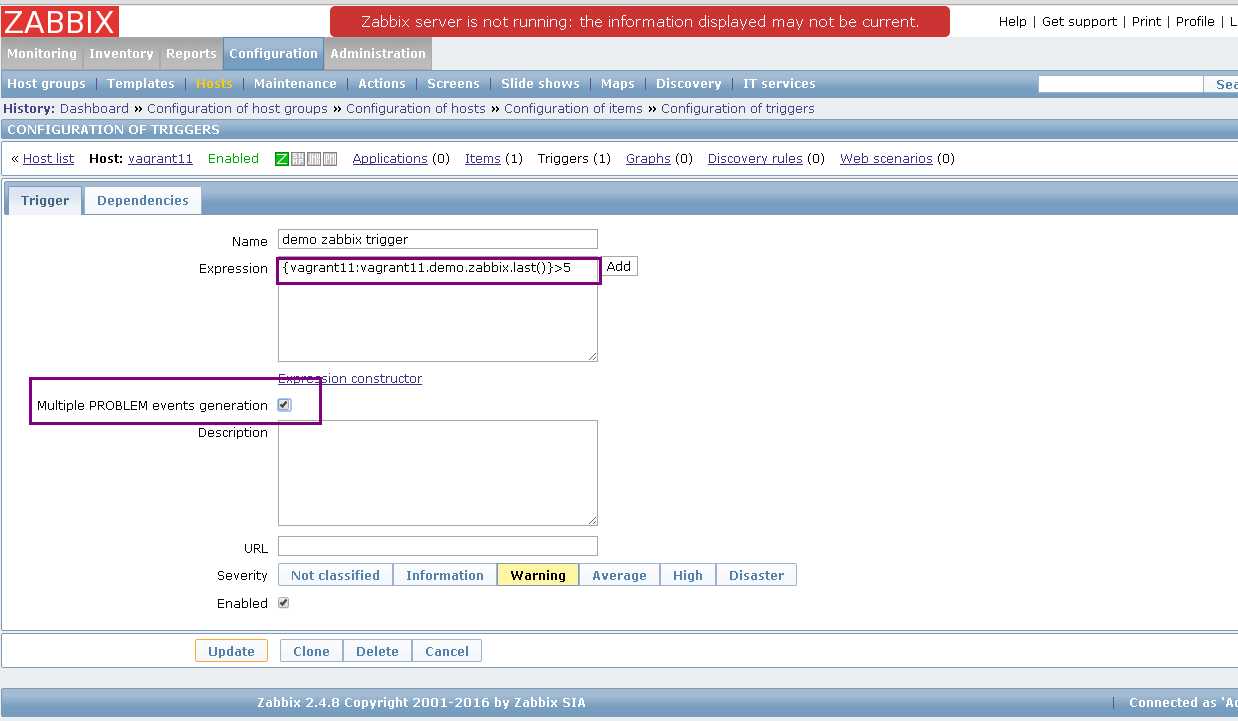Screen dimensions: 1238x721
Task: Click Configuration of items in history
Action: 573,108
